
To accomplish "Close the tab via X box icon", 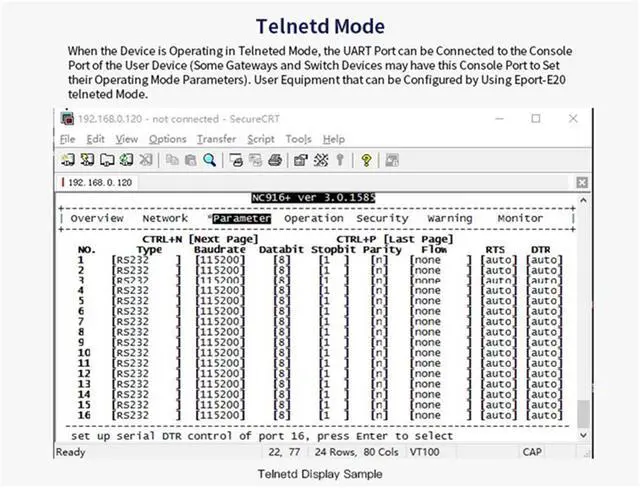I will point(582,182).
